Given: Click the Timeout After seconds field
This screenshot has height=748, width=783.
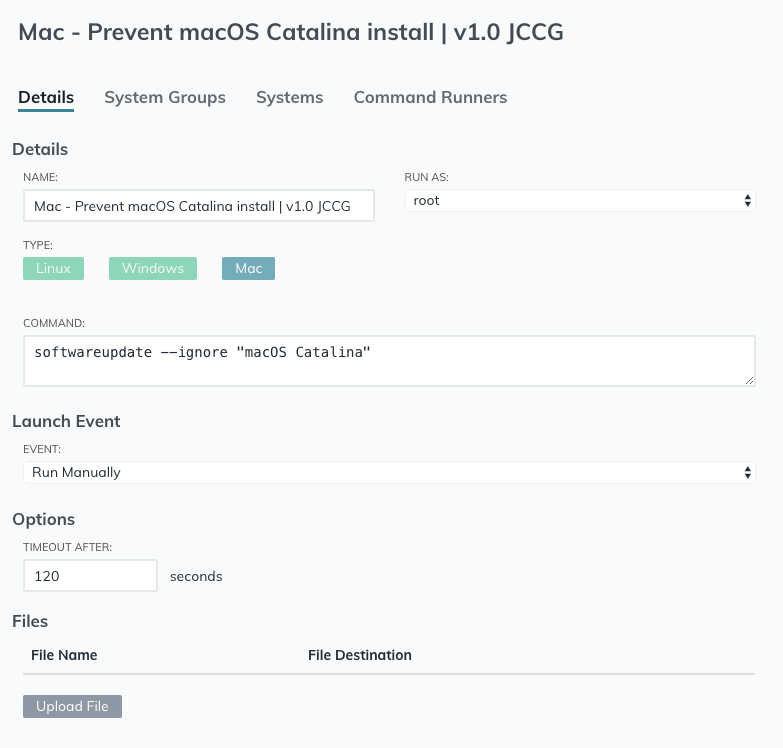Looking at the screenshot, I should pos(90,576).
